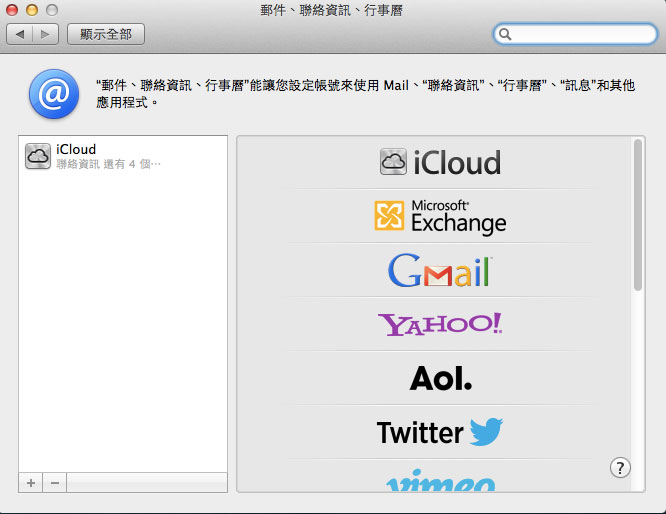The width and height of the screenshot is (666, 514).
Task: Choose Aol. account type
Action: 441,378
